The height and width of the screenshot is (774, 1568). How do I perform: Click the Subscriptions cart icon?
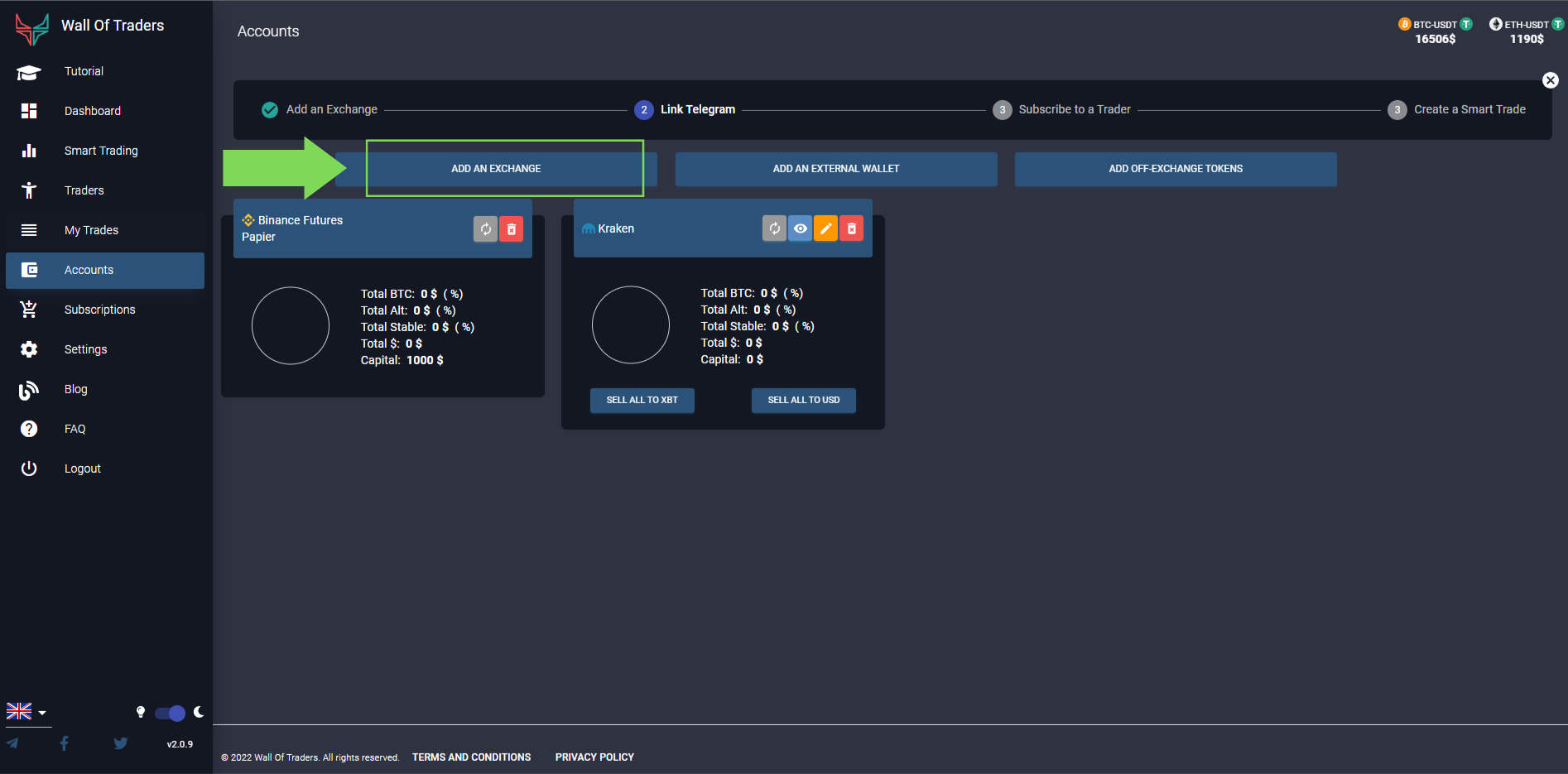click(29, 310)
